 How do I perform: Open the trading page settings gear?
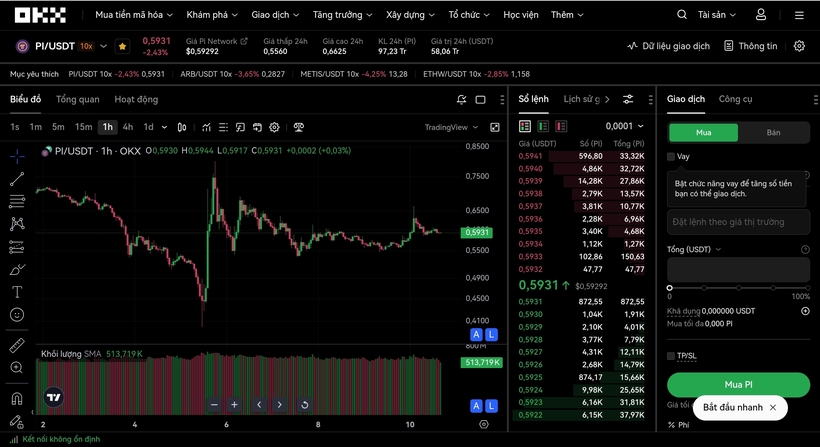pyautogui.click(x=799, y=46)
